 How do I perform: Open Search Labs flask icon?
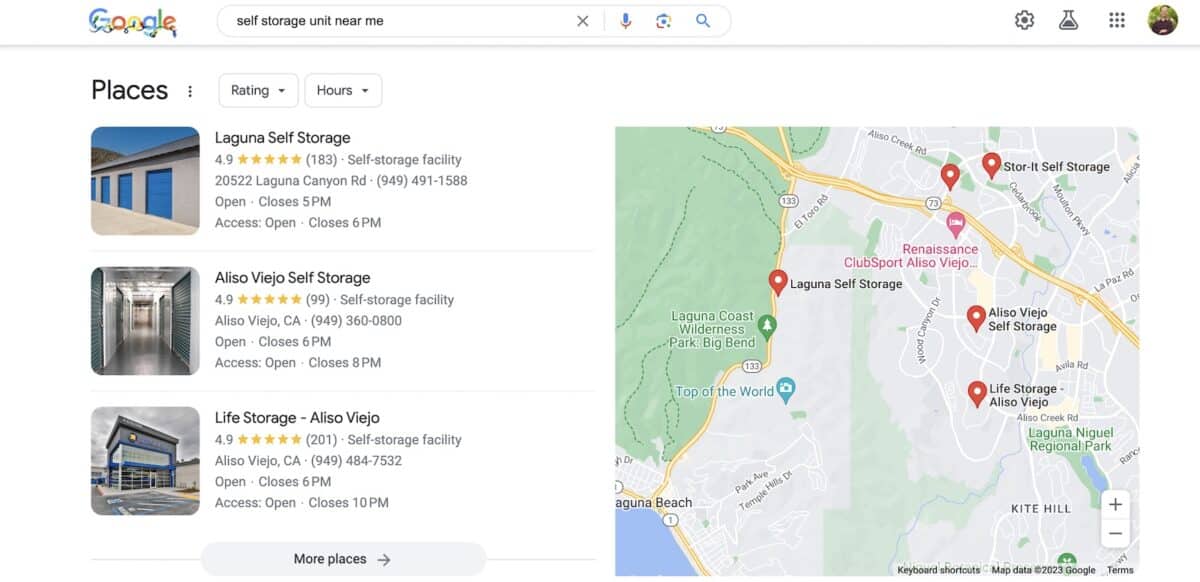pyautogui.click(x=1068, y=19)
